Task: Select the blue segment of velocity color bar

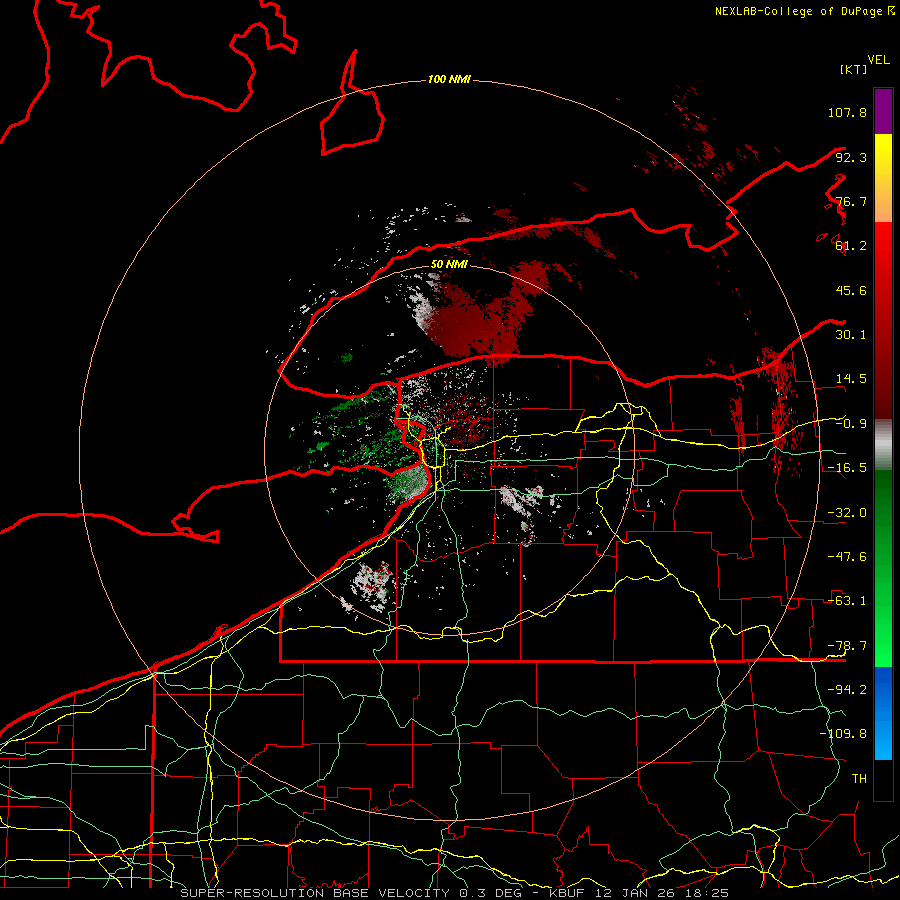Action: pyautogui.click(x=883, y=713)
